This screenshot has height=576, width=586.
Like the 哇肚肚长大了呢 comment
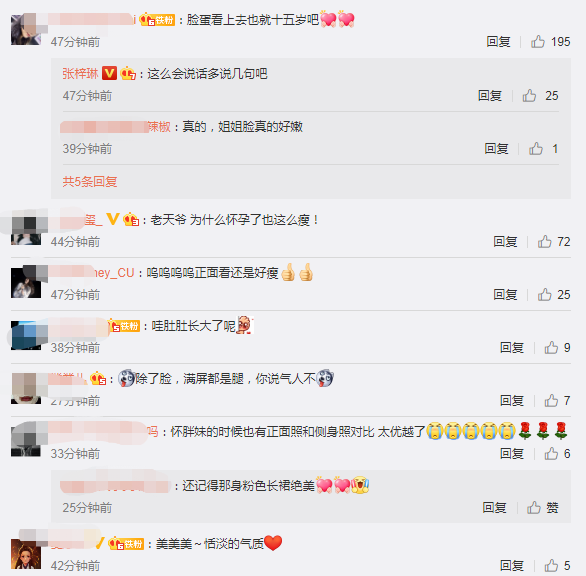[557, 348]
